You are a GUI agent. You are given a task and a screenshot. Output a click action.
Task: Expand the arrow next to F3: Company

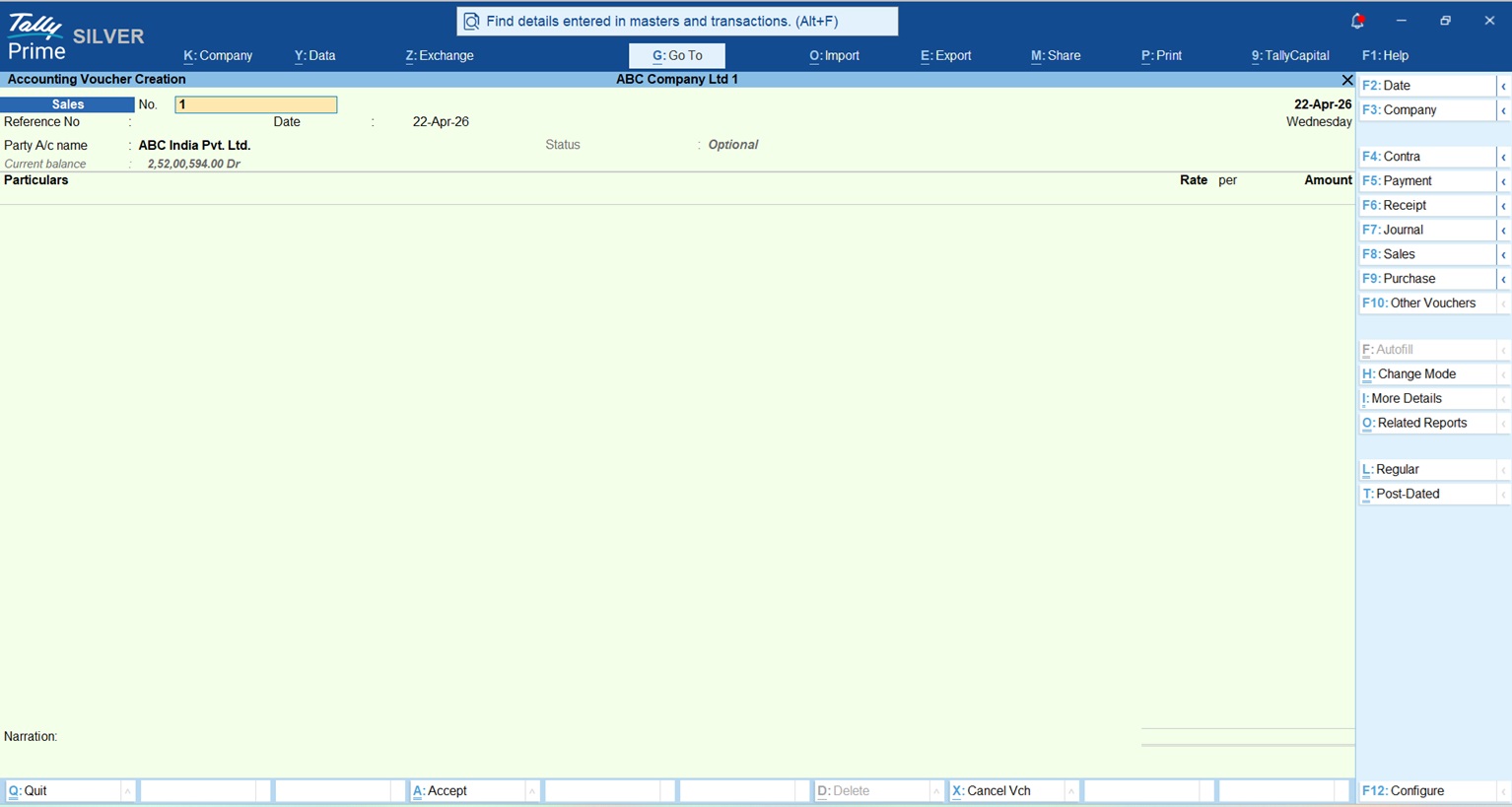click(x=1504, y=110)
